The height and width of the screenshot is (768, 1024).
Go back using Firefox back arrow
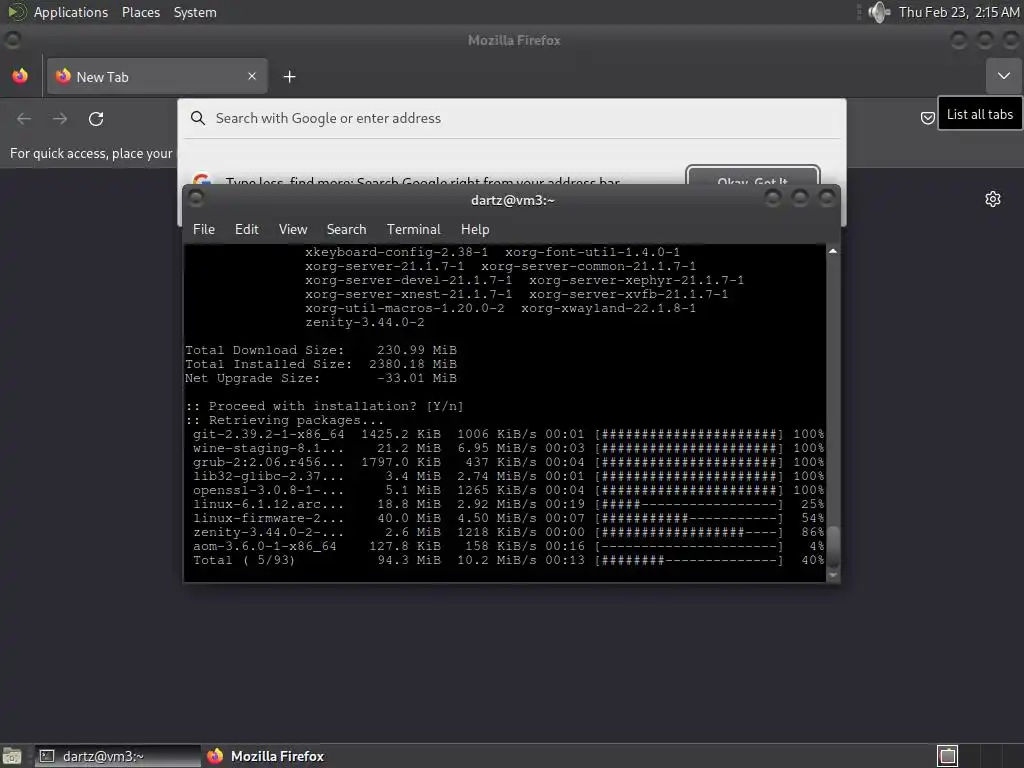pyautogui.click(x=24, y=119)
